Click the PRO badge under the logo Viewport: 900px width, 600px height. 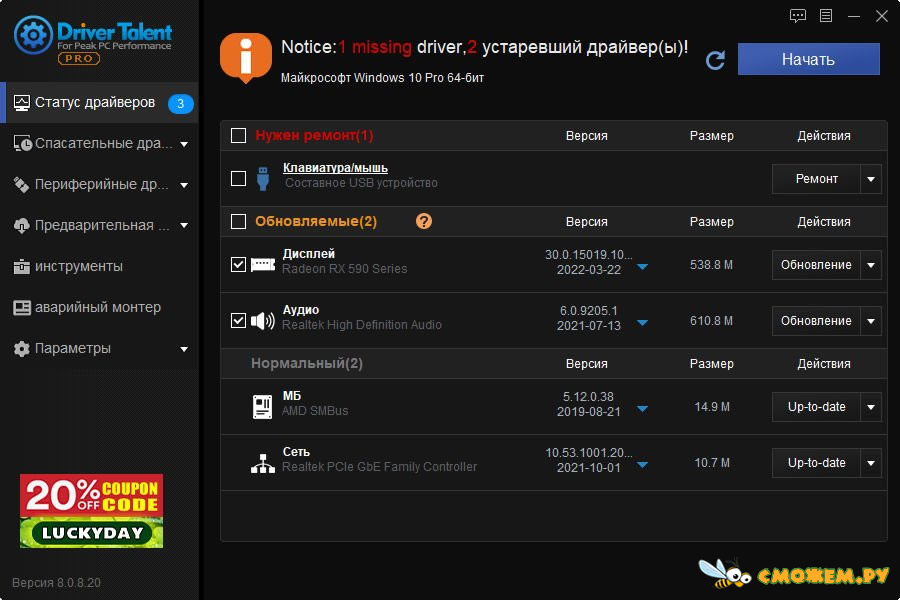point(79,59)
